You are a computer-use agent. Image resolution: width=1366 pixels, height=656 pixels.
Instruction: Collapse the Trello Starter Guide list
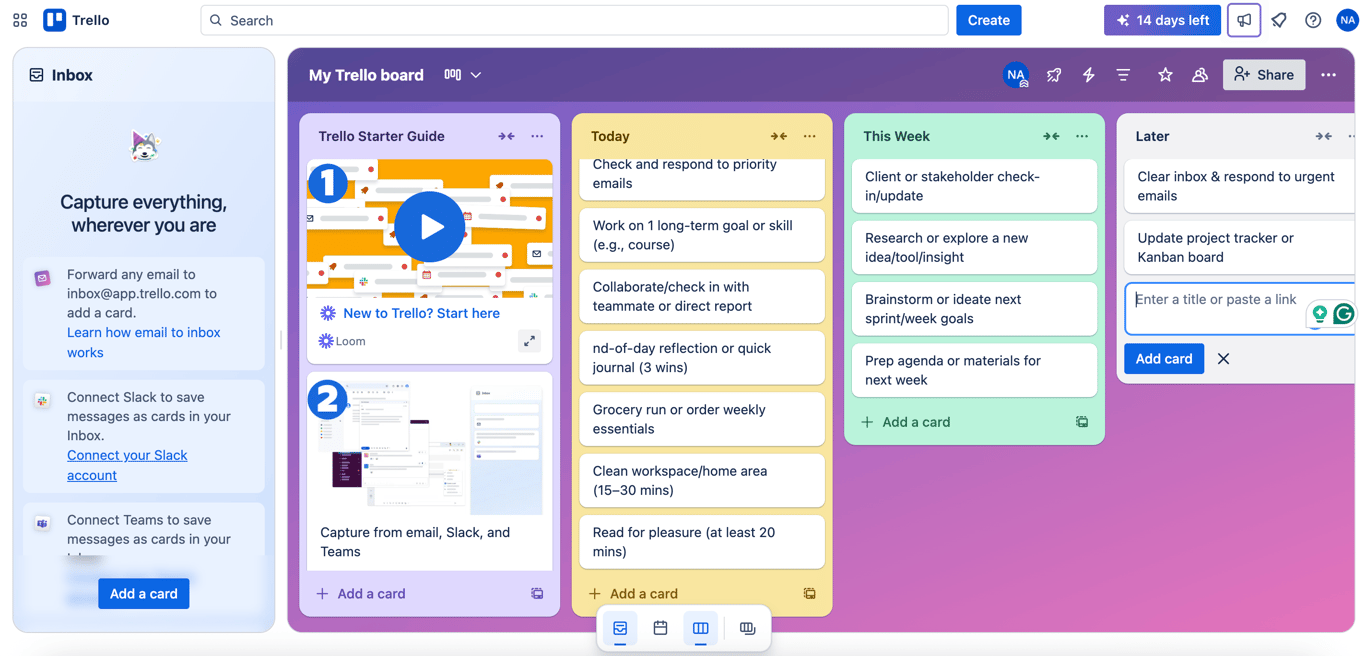point(506,136)
